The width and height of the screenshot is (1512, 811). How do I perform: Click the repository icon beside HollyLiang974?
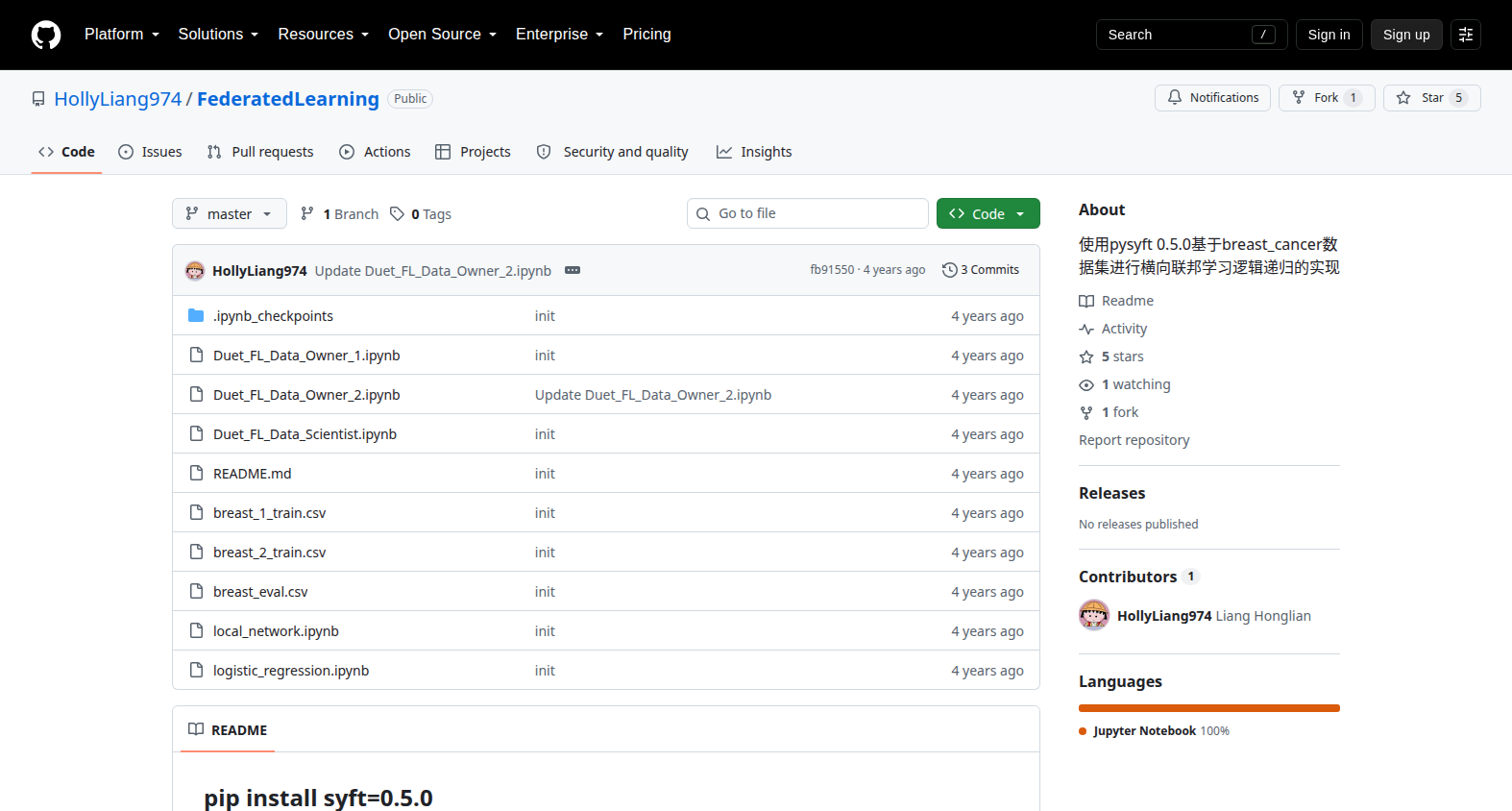pos(38,99)
